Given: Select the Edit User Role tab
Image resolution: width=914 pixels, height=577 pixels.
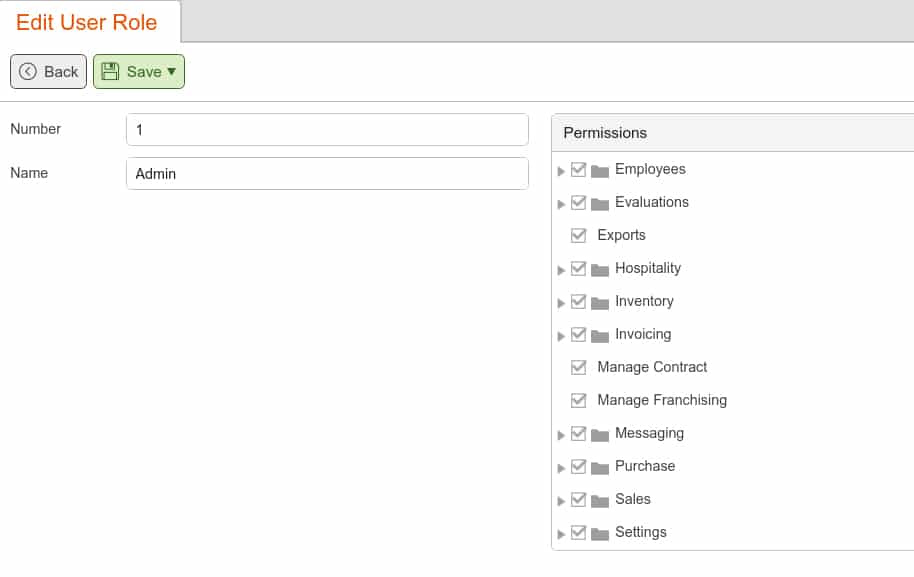Looking at the screenshot, I should click(x=87, y=22).
